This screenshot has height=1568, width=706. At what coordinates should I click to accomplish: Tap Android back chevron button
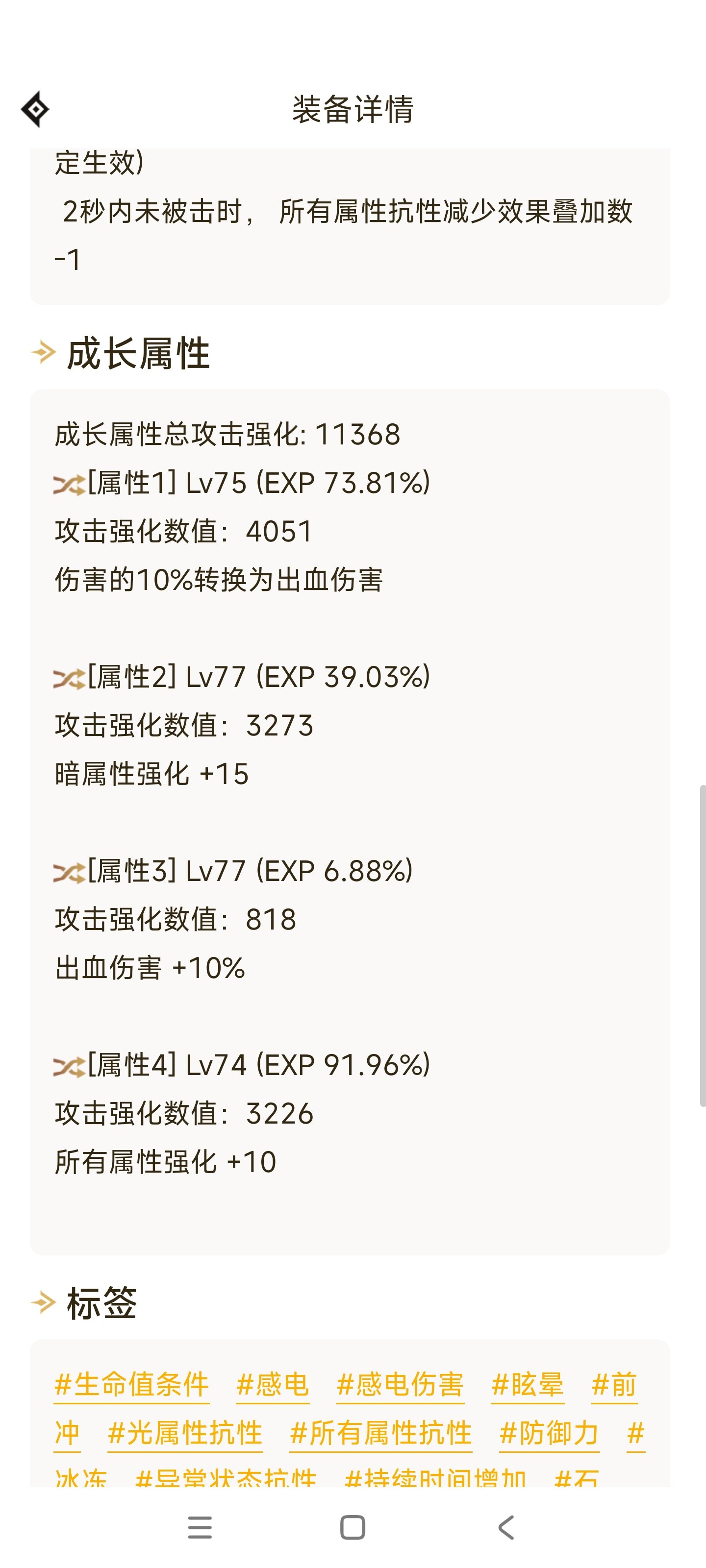click(x=506, y=1527)
